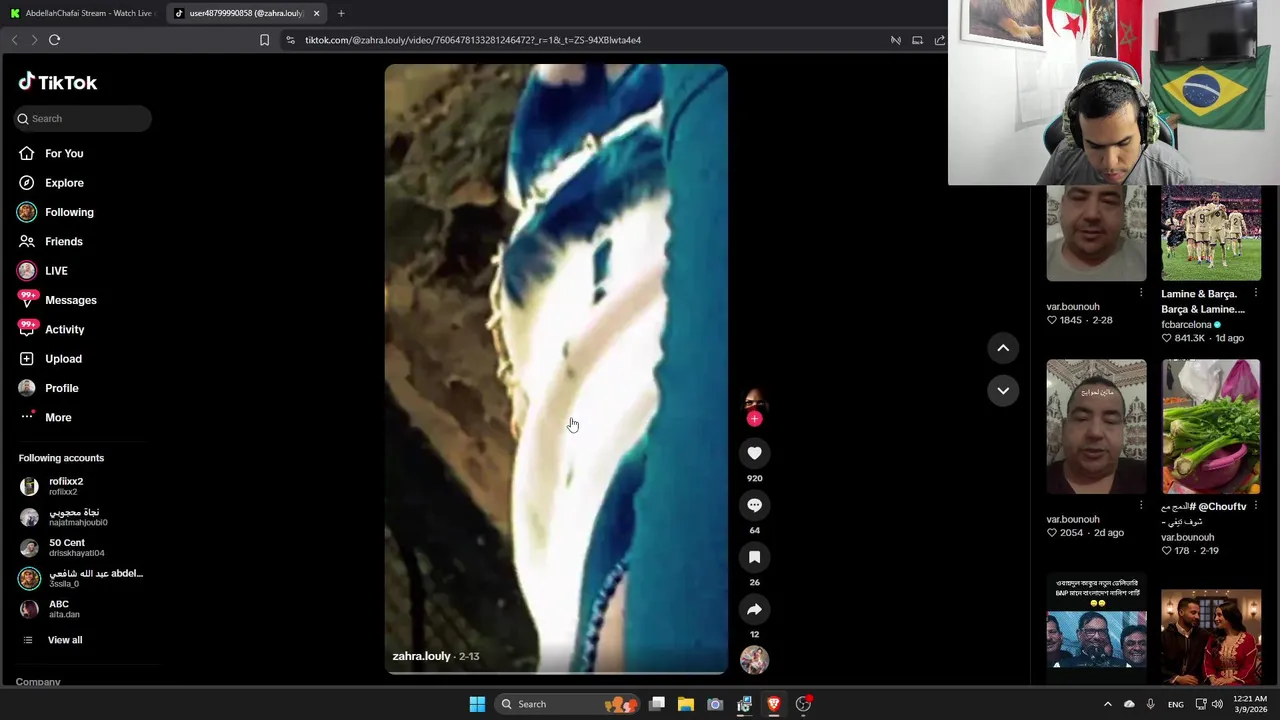Open the couple in red dress thumbnail
The height and width of the screenshot is (720, 1280).
coord(1211,637)
